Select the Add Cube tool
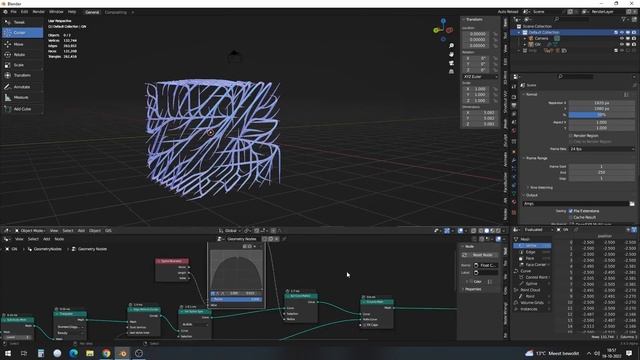640x360 pixels. click(22, 109)
